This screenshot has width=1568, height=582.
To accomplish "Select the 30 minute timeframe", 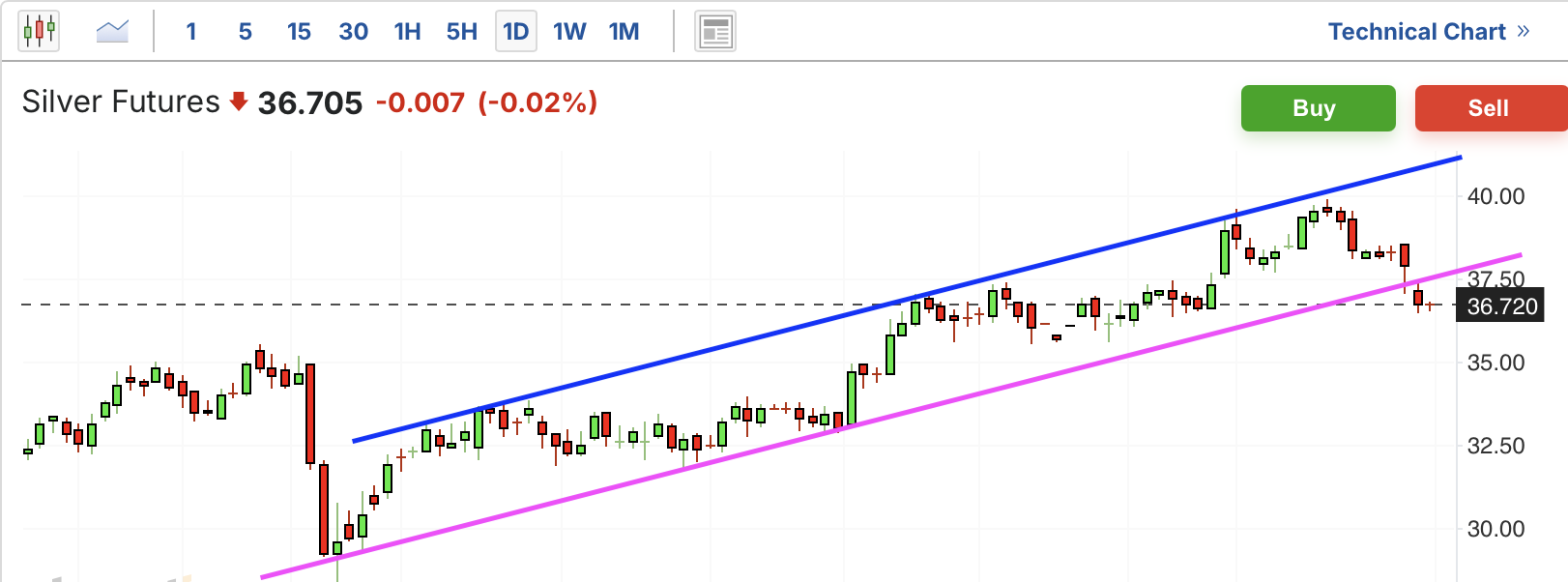I will 353,32.
